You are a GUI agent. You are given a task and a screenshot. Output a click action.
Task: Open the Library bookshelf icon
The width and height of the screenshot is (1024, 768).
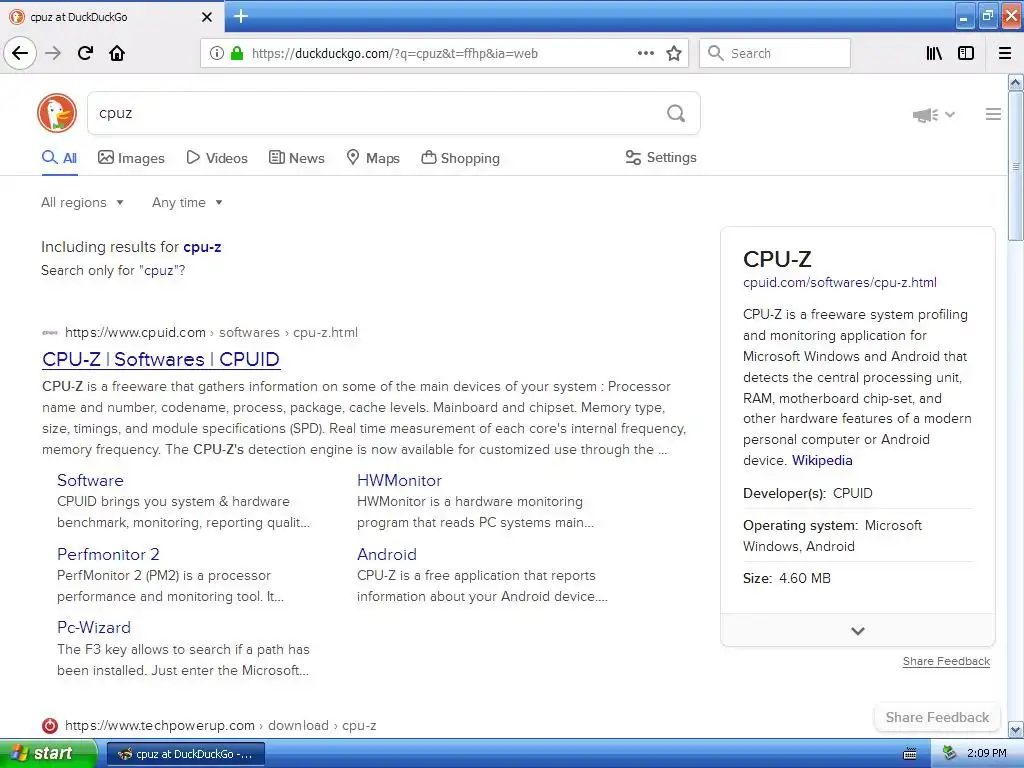point(934,53)
